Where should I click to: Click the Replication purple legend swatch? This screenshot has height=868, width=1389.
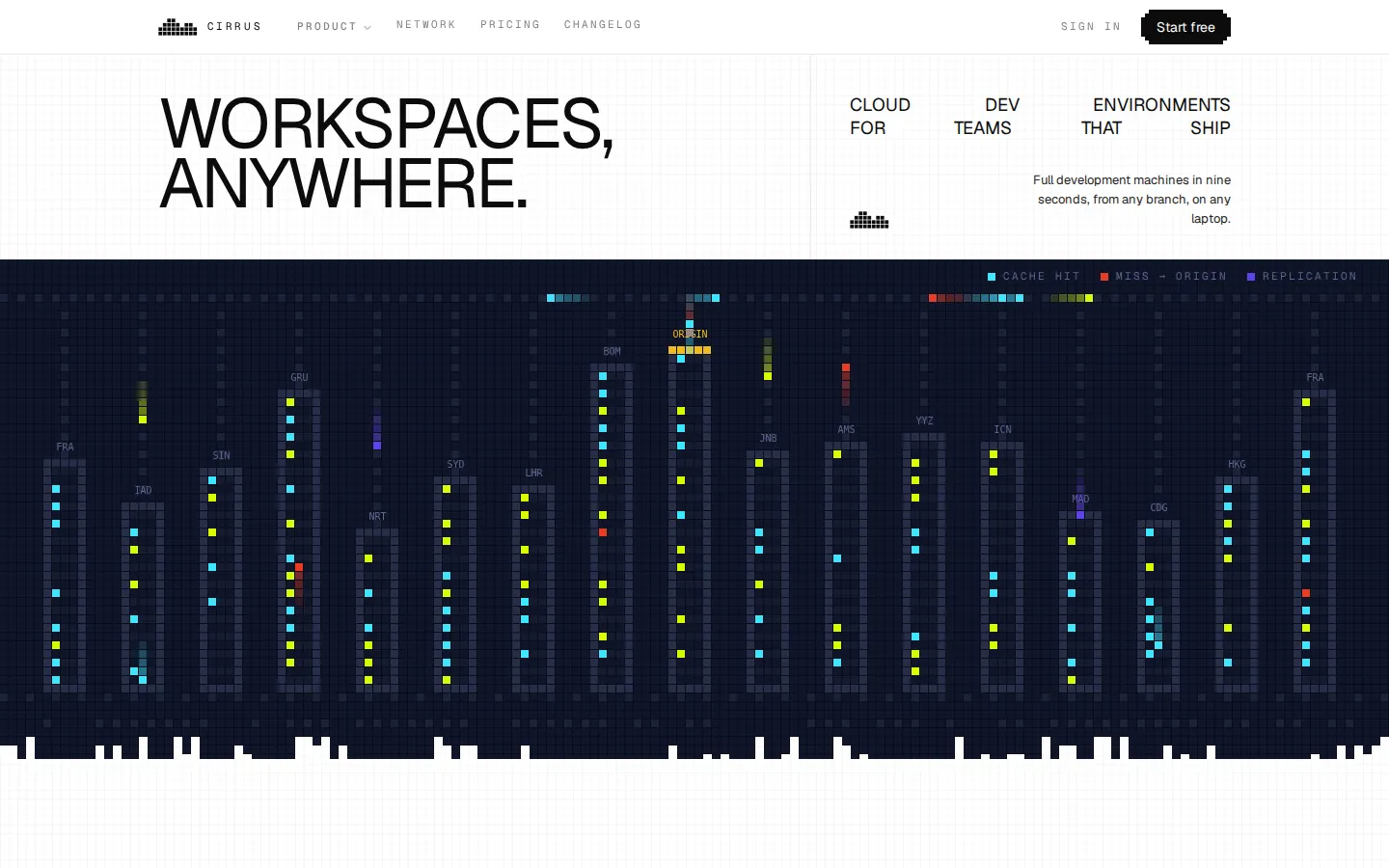(x=1251, y=277)
